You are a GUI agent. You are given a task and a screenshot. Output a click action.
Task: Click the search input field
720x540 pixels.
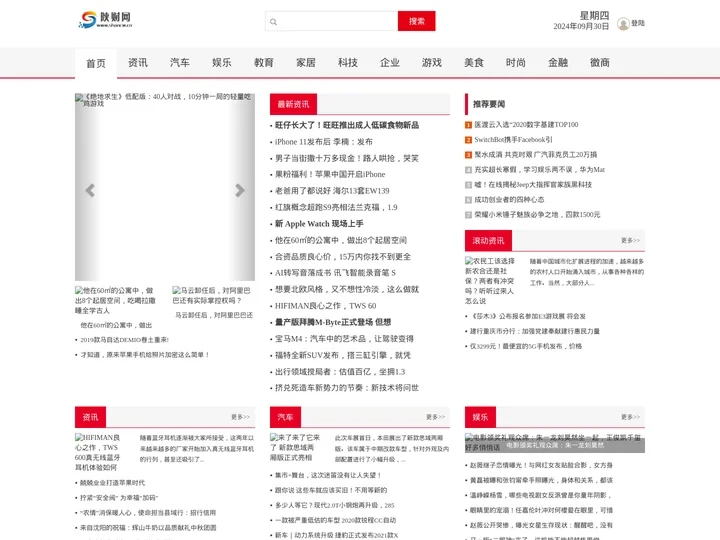pyautogui.click(x=332, y=21)
